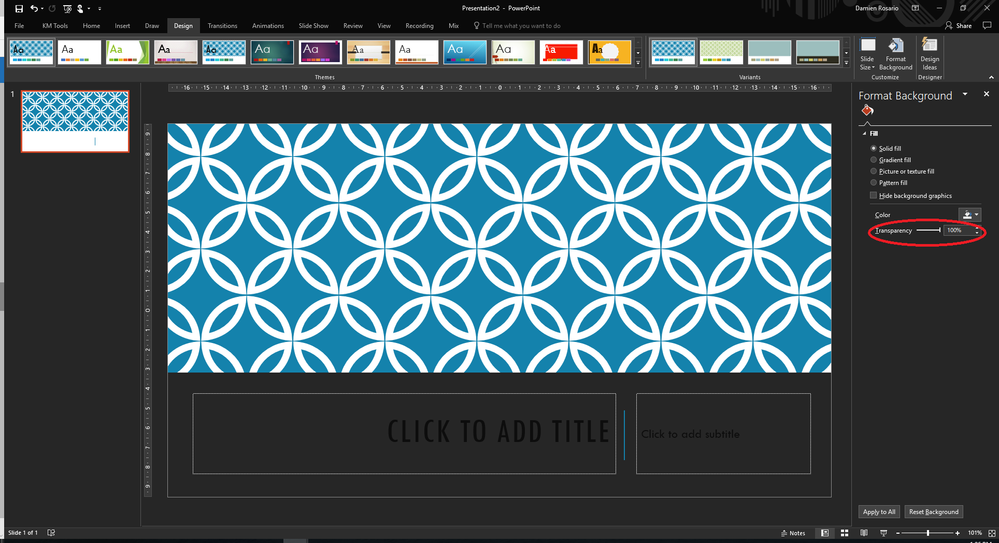999x543 pixels.
Task: Click zoom in plus button
Action: coord(957,533)
